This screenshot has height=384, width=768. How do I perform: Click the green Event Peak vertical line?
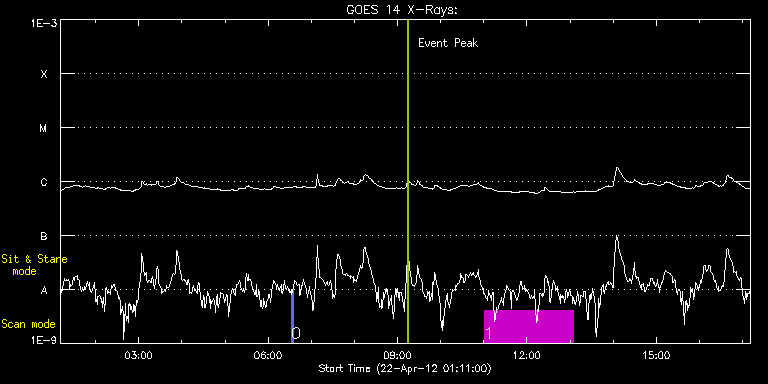pyautogui.click(x=408, y=181)
